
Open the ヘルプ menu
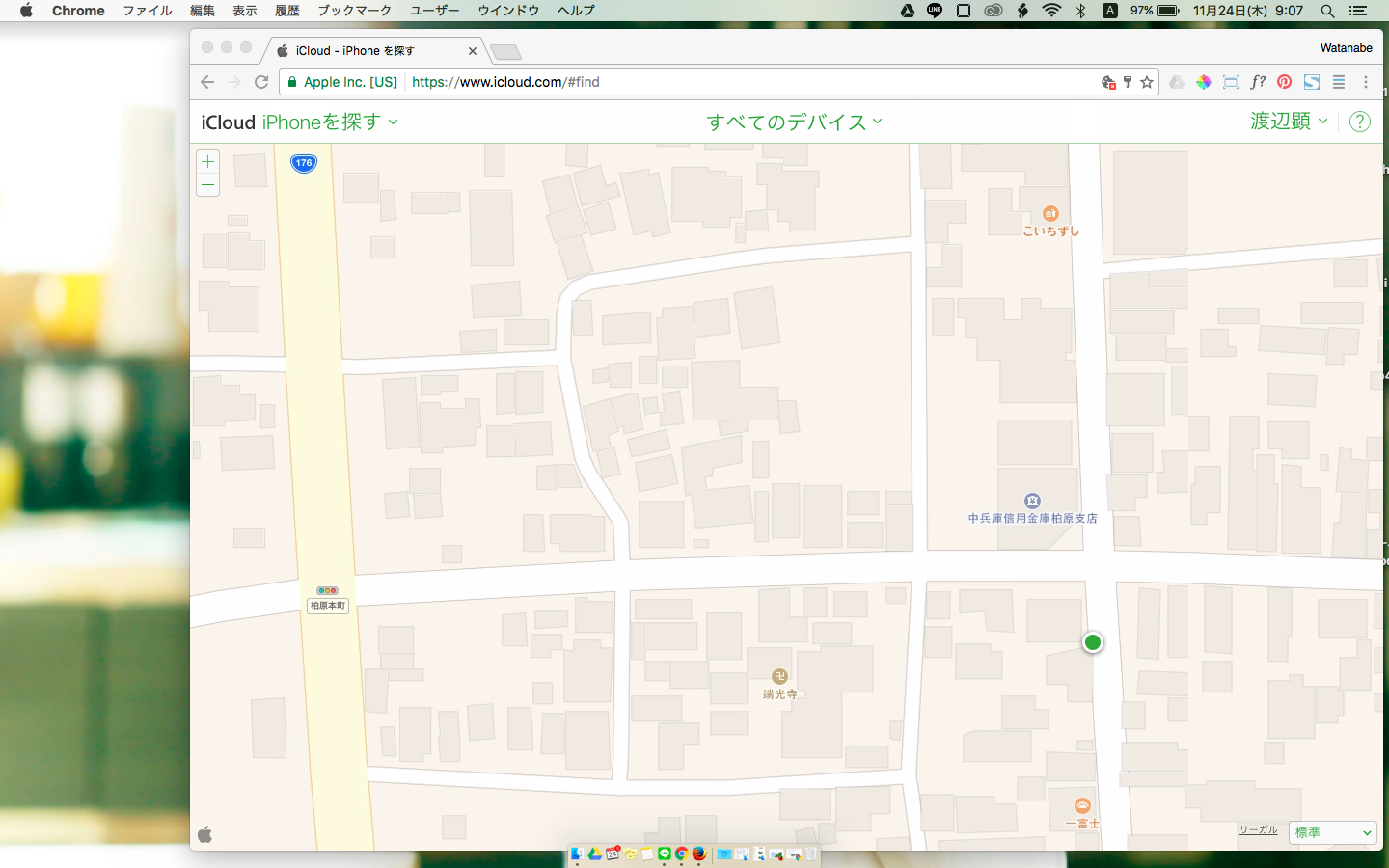[576, 11]
